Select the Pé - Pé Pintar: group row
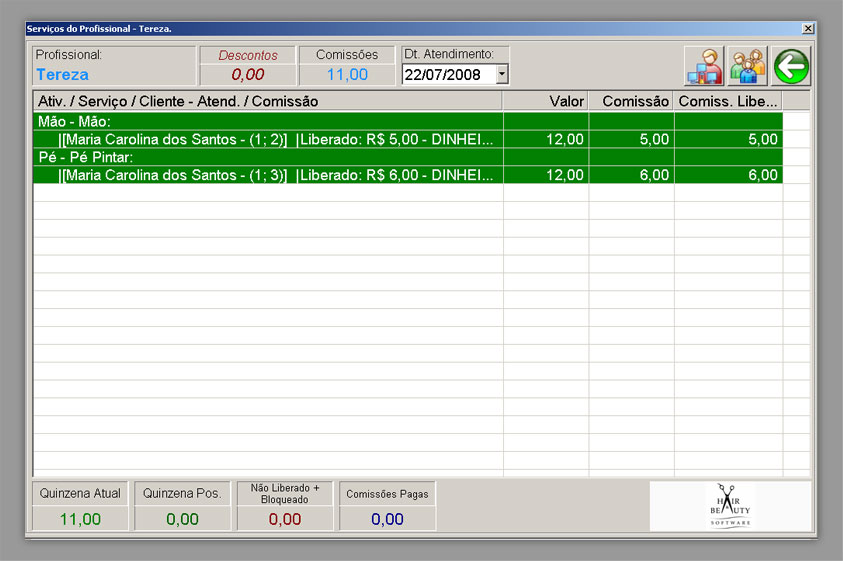This screenshot has height=561, width=843. click(x=408, y=157)
